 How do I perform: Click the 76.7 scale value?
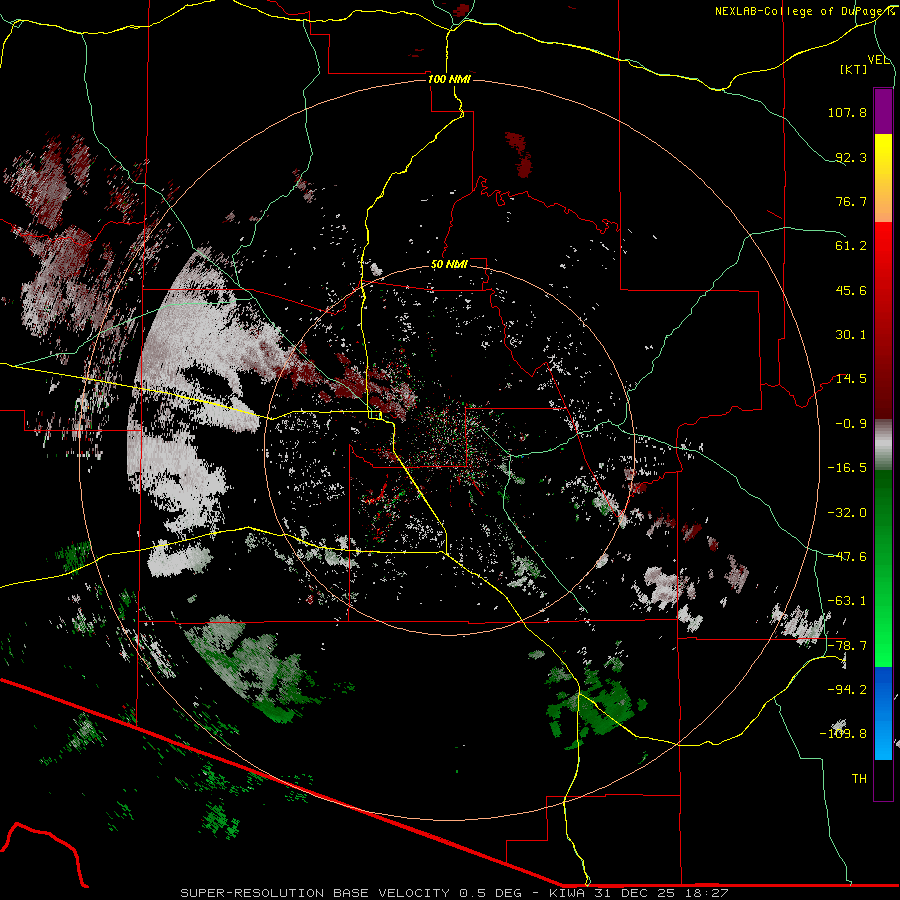click(851, 201)
